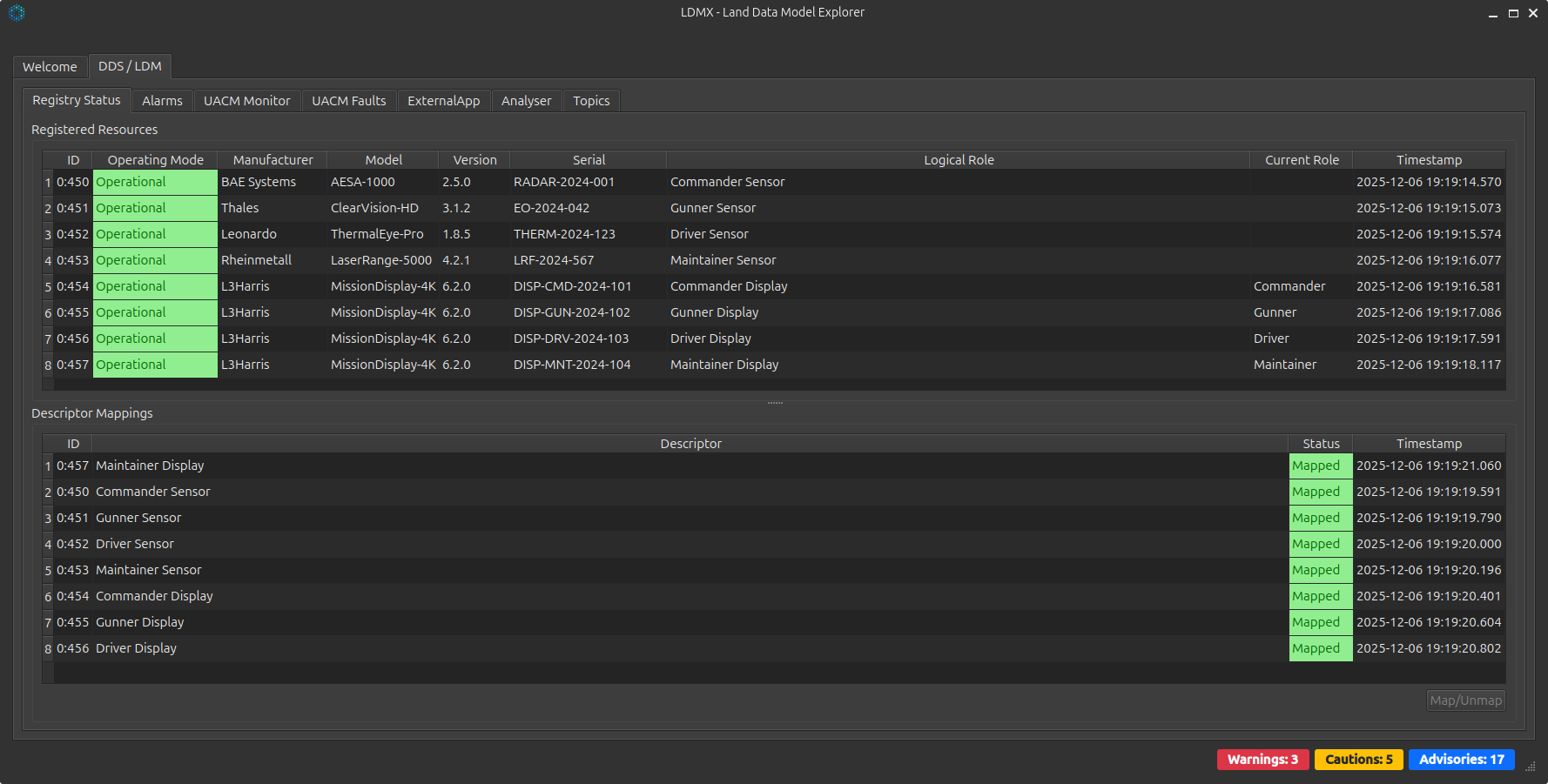
Task: Click the Advisories: 17 status badge
Action: point(1461,759)
